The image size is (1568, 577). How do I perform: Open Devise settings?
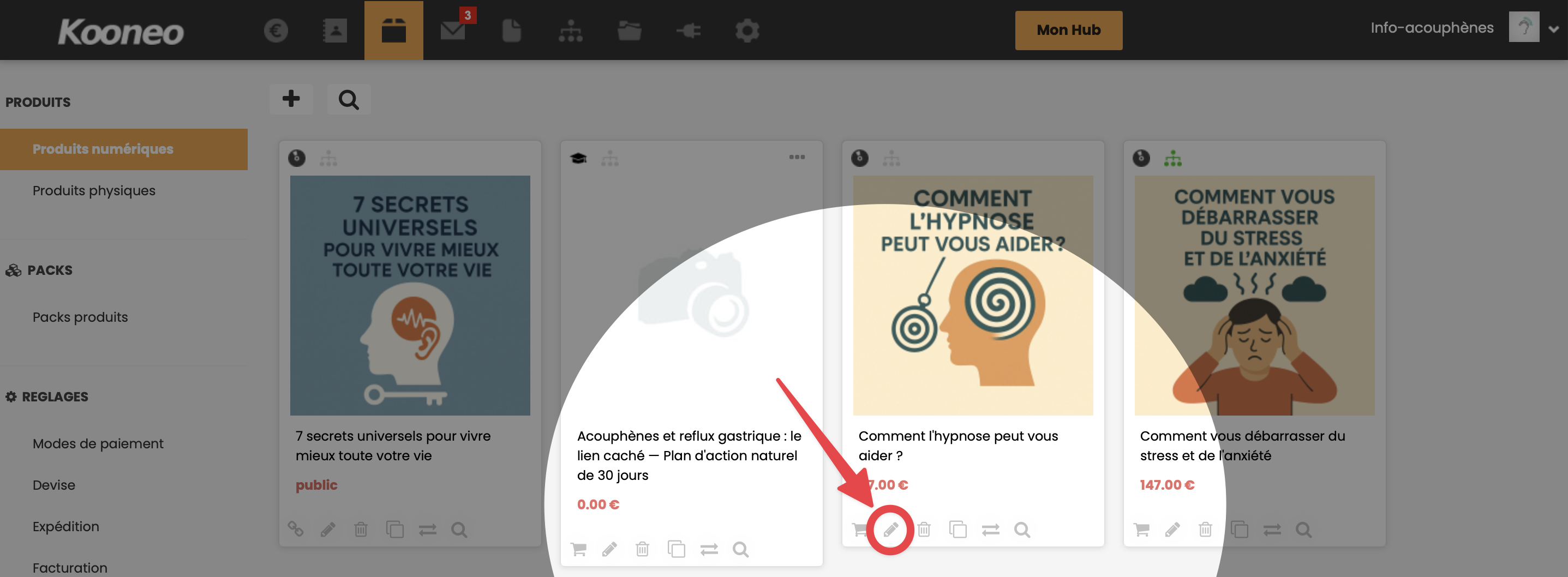[x=53, y=485]
